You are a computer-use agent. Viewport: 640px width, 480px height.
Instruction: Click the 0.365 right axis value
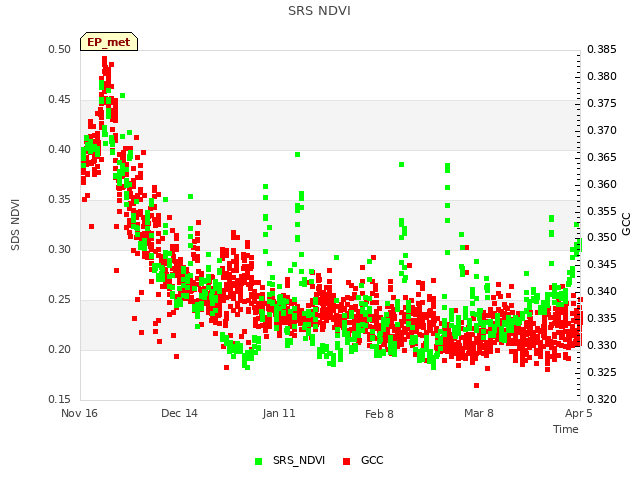602,157
